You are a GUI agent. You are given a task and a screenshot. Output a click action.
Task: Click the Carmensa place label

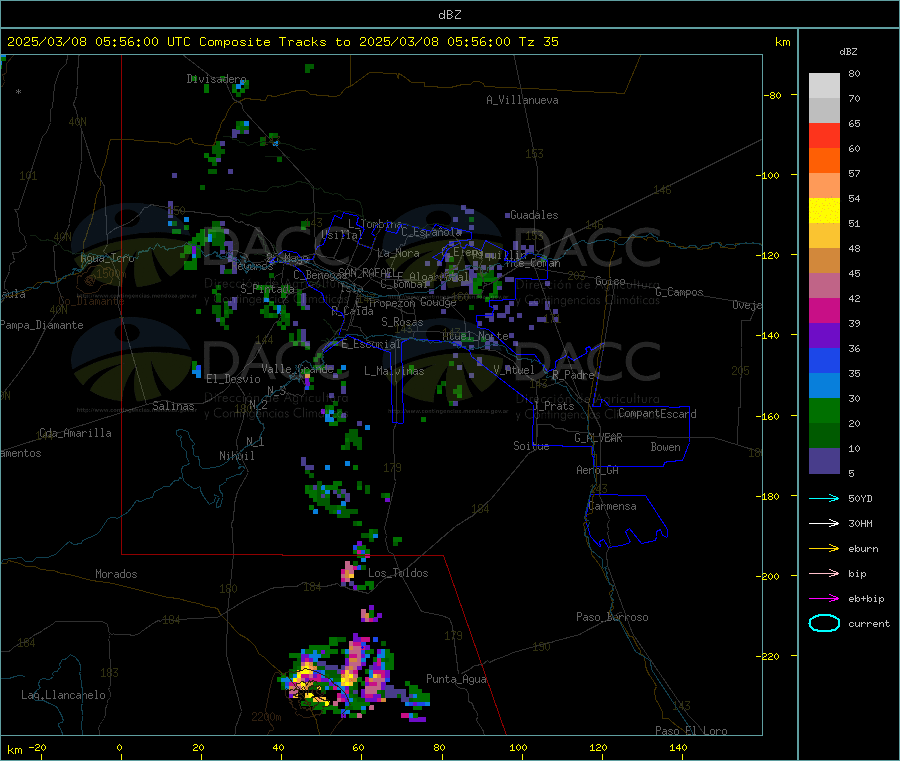(612, 506)
